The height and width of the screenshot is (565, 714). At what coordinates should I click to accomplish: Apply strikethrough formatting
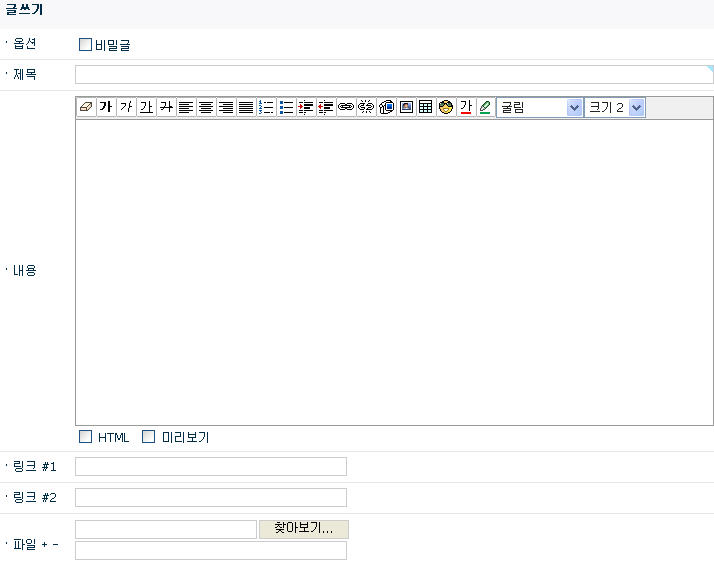[x=166, y=108]
